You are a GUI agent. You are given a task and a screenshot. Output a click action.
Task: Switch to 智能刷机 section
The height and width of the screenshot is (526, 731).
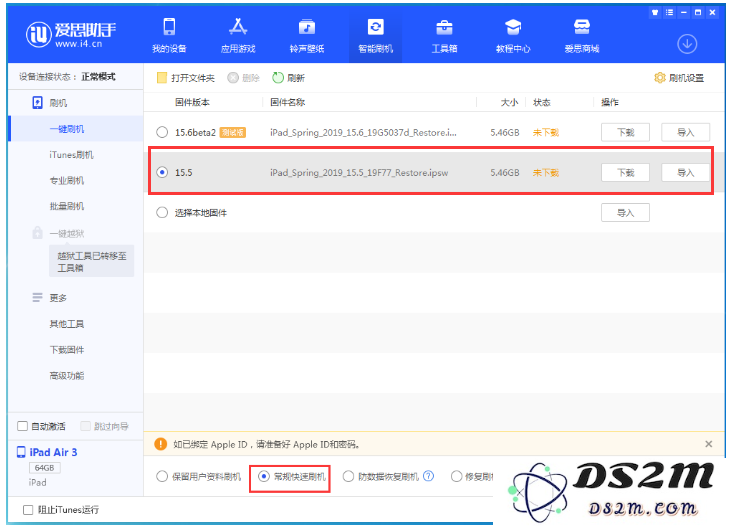click(375, 35)
